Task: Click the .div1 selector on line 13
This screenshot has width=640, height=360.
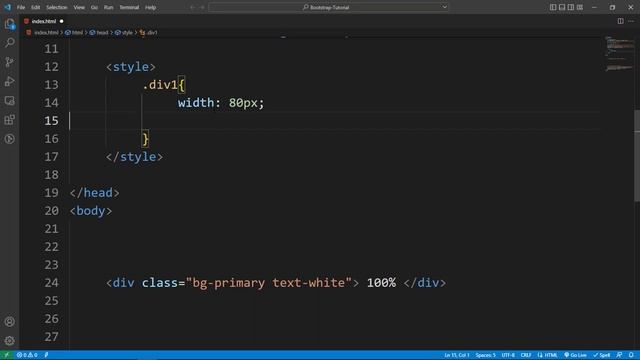Action: 160,85
